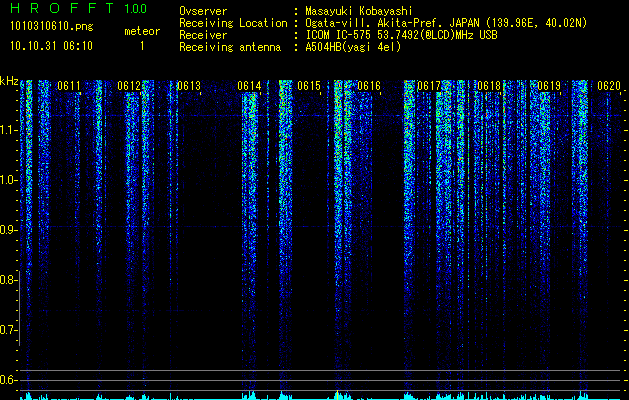The height and width of the screenshot is (400, 629).
Task: Click the 'Ovserver' field label
Action: [203, 11]
